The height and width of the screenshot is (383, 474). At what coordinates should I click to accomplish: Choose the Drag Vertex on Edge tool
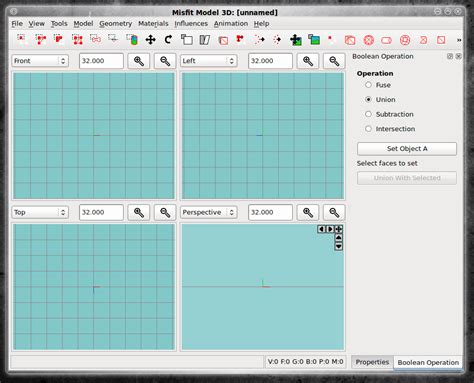[240, 39]
